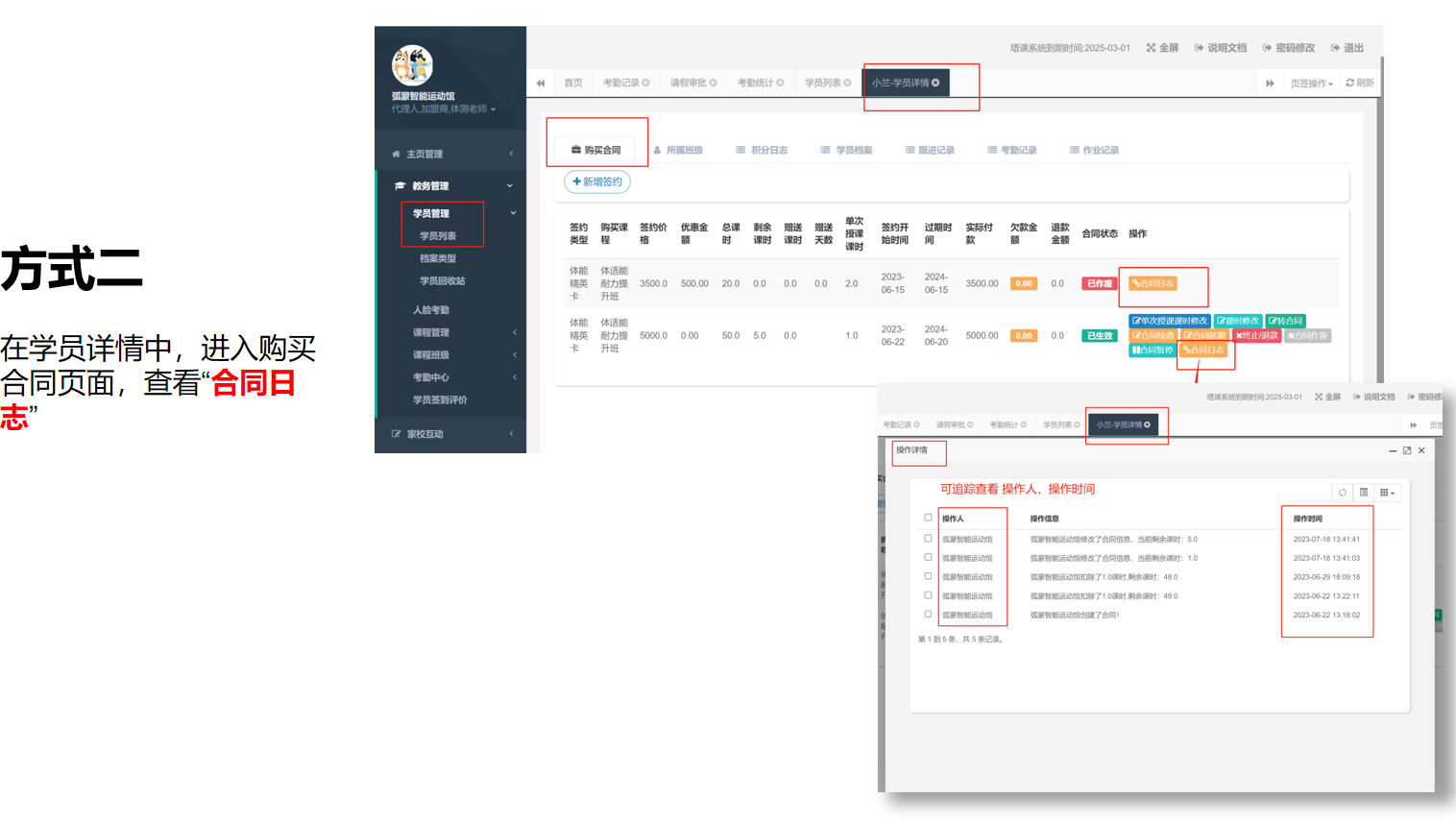Click the user avatar in sidebar
Image resolution: width=1456 pixels, height=822 pixels.
(412, 65)
